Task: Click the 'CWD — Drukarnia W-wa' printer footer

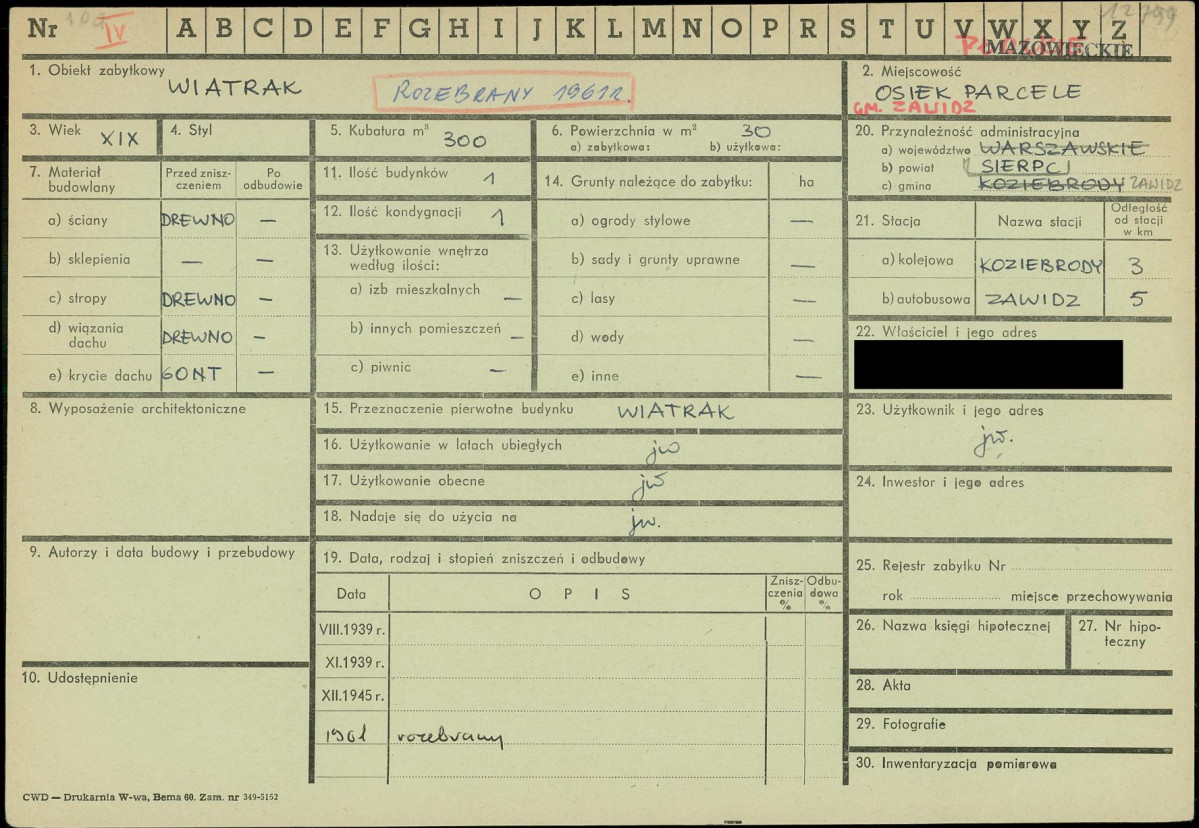Action: pyautogui.click(x=150, y=797)
